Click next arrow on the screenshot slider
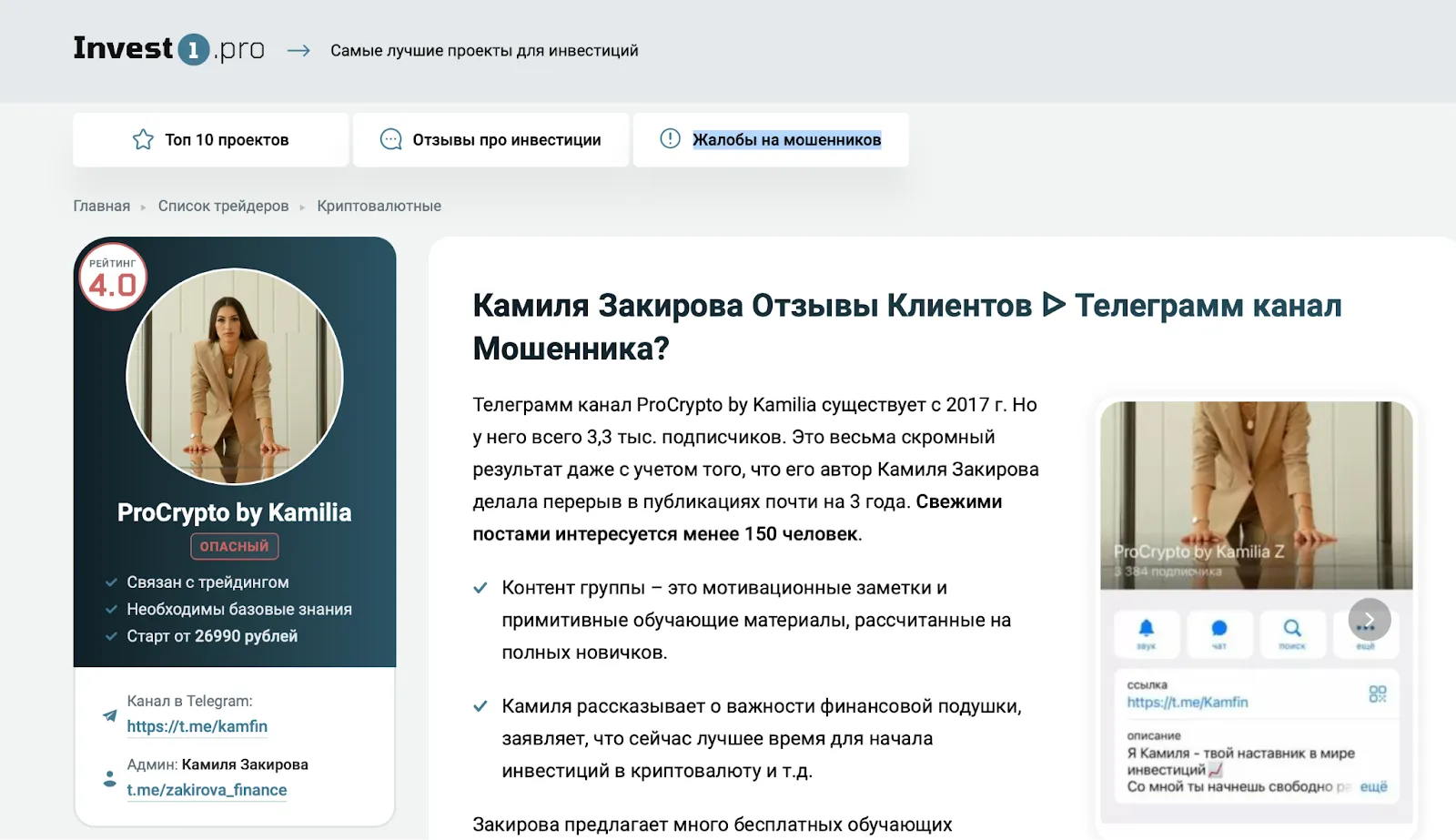The width and height of the screenshot is (1456, 840). pos(1369,620)
